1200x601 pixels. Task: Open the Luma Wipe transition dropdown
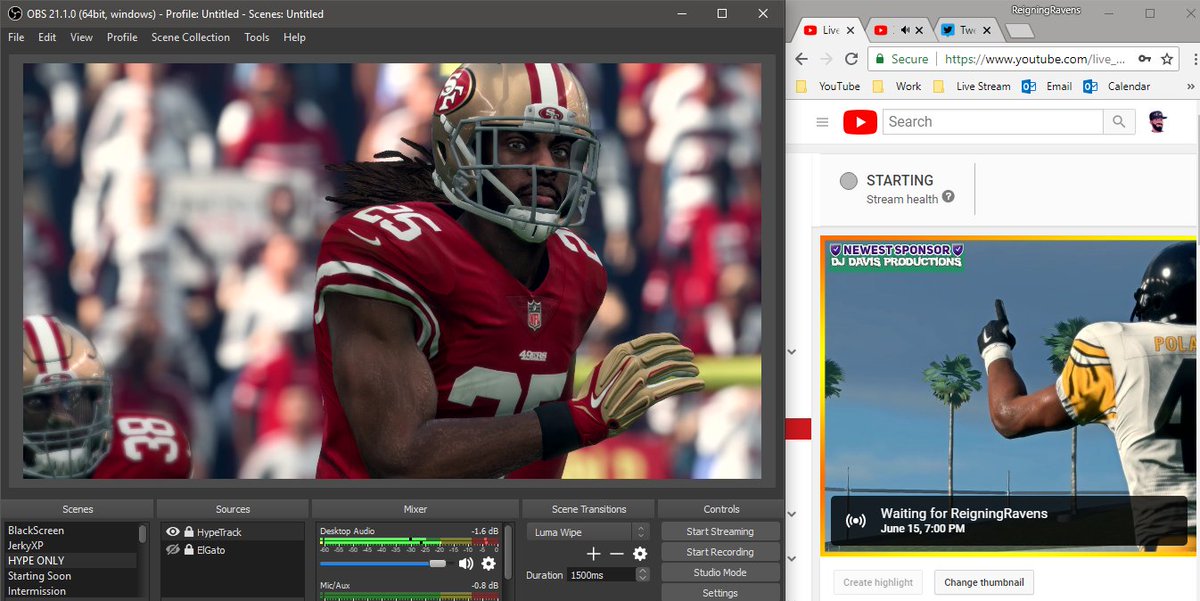tap(588, 532)
